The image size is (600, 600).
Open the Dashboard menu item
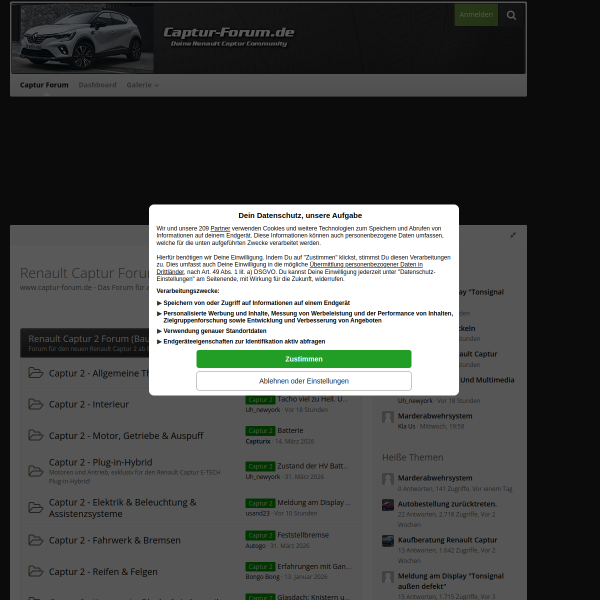tap(97, 85)
